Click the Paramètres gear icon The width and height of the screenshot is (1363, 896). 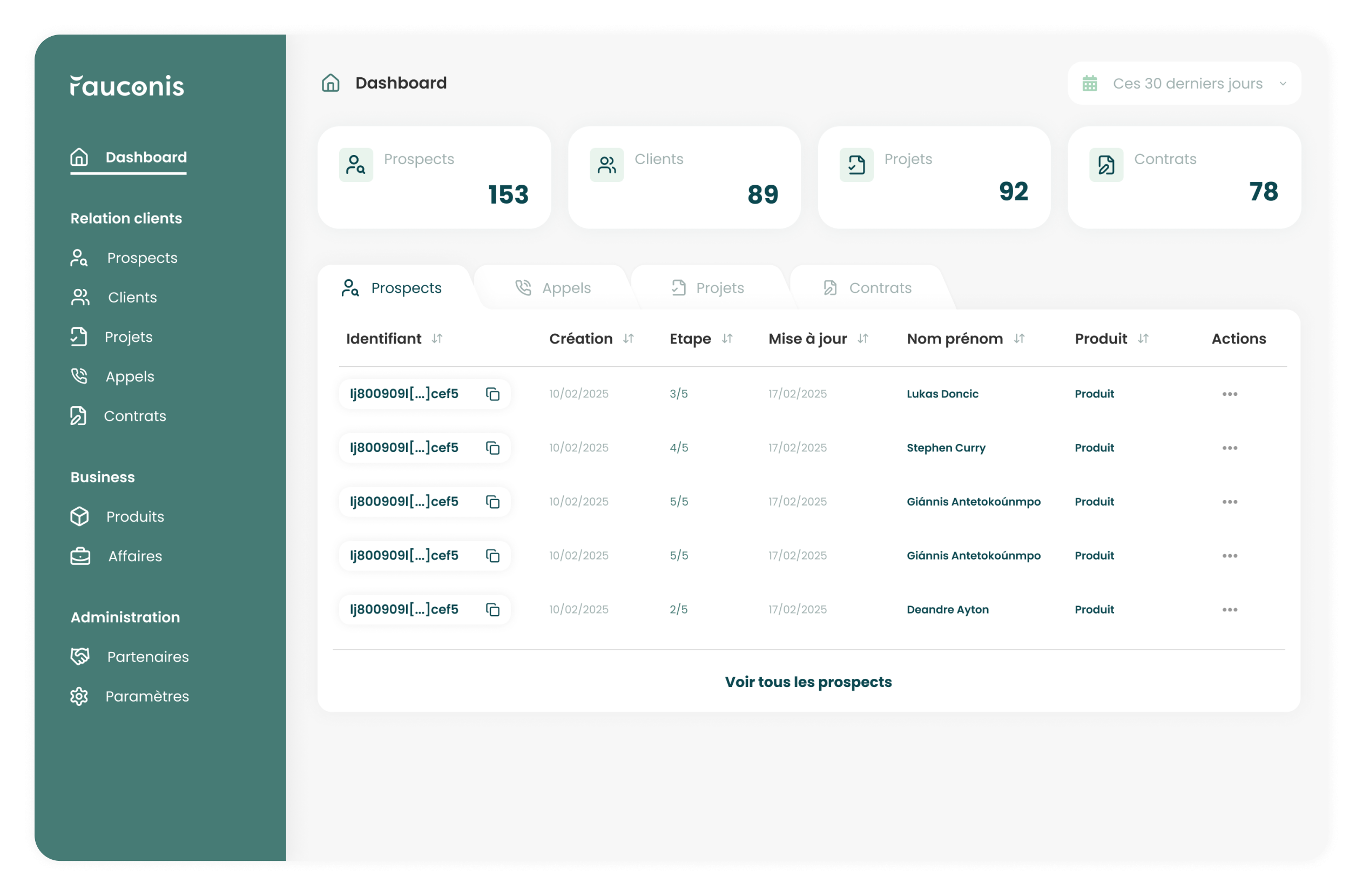(x=79, y=696)
